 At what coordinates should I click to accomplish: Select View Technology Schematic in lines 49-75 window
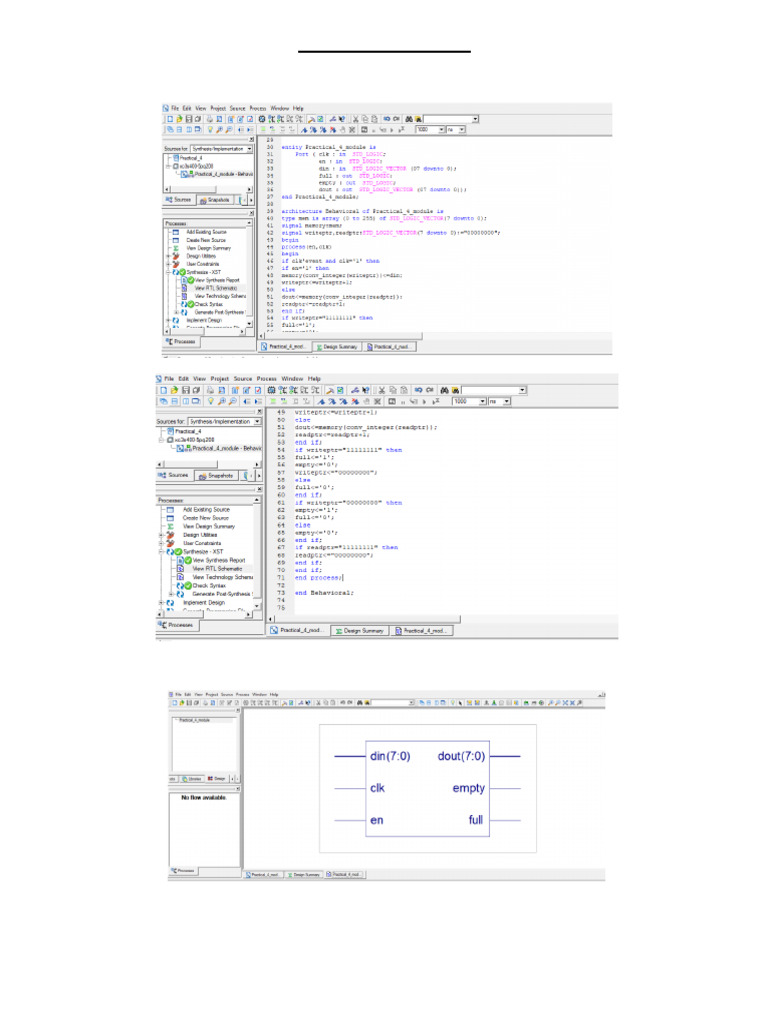pyautogui.click(x=223, y=577)
